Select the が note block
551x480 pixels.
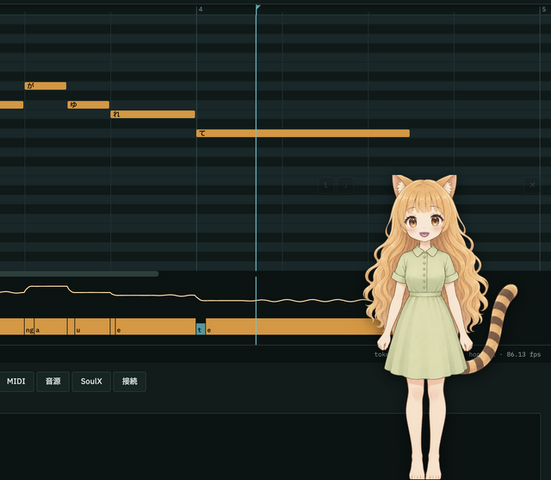45,86
